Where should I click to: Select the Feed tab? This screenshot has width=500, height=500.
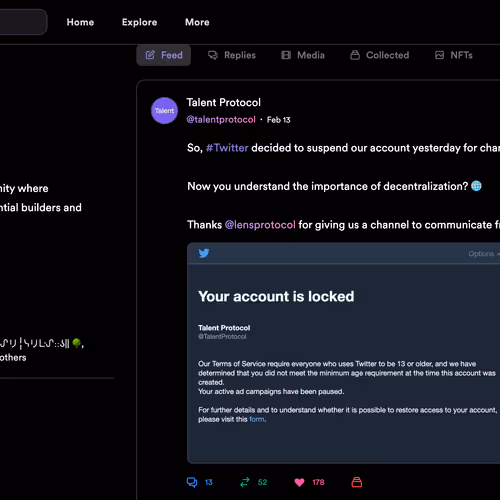163,55
